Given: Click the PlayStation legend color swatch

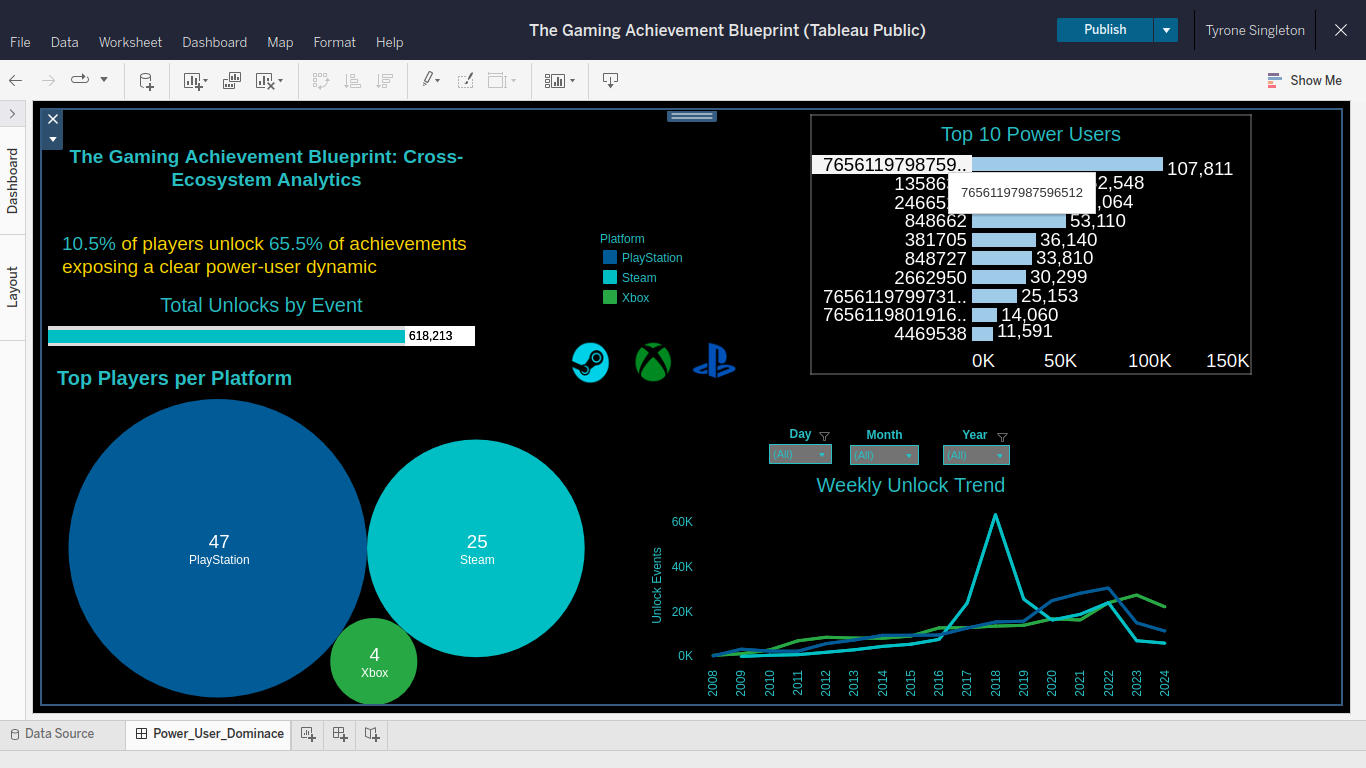Looking at the screenshot, I should coord(610,258).
